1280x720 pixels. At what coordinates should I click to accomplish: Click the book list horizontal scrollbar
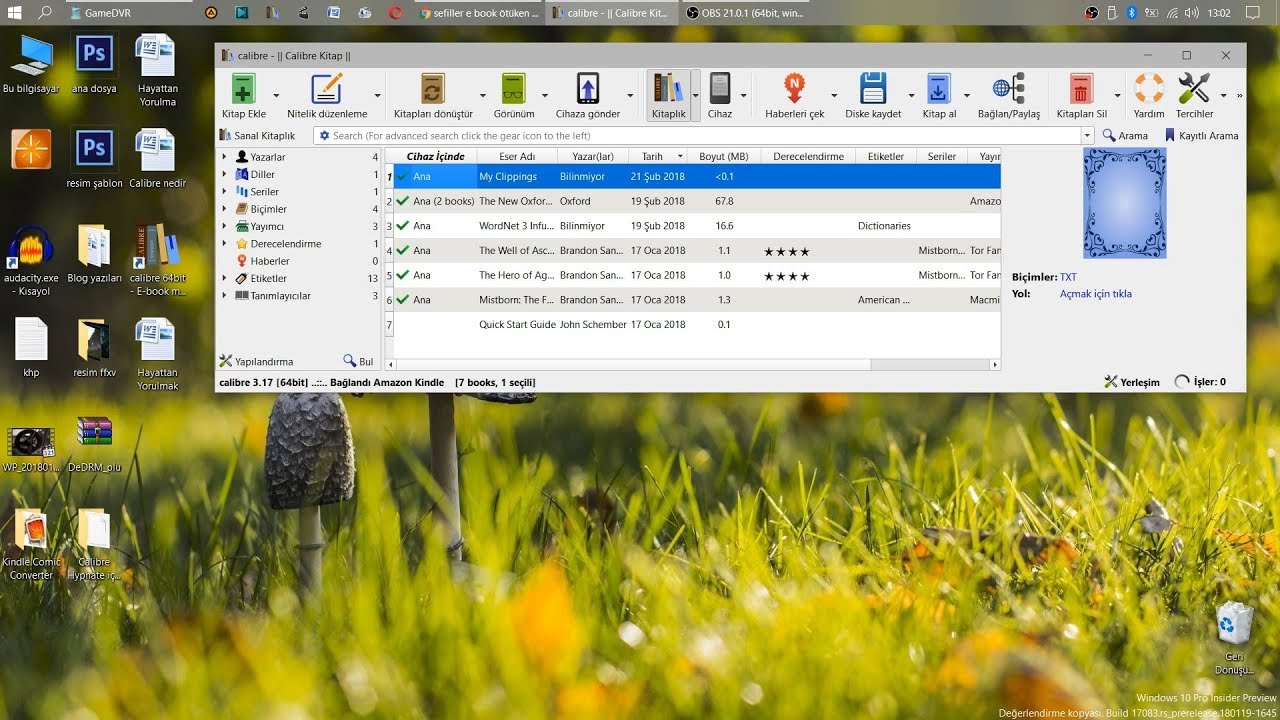tap(692, 365)
